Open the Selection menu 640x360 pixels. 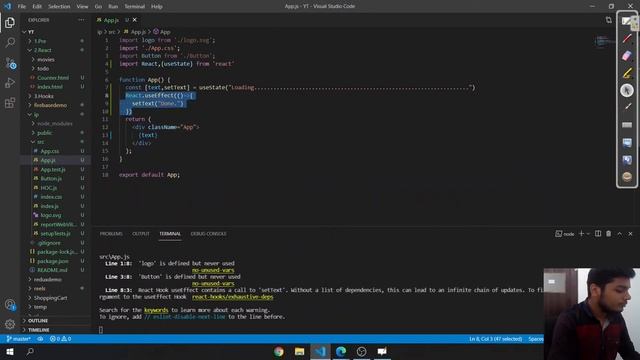click(59, 6)
